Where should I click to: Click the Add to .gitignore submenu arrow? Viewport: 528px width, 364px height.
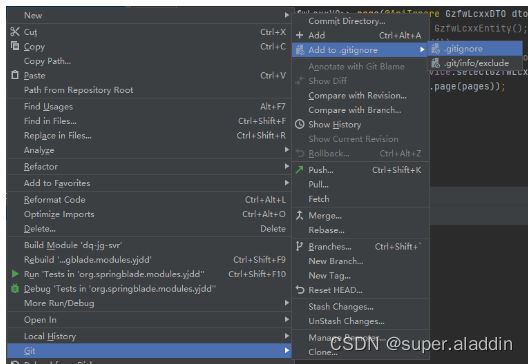[422, 49]
